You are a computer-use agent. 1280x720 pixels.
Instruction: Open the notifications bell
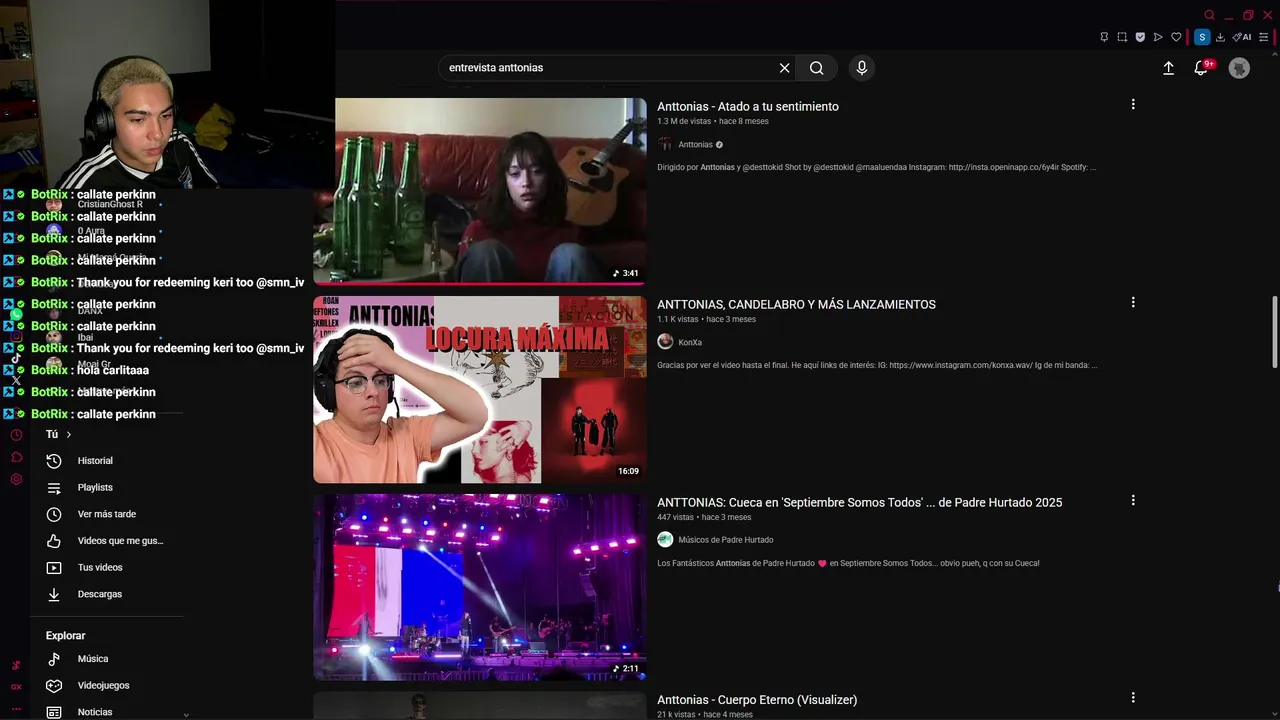click(x=1201, y=68)
